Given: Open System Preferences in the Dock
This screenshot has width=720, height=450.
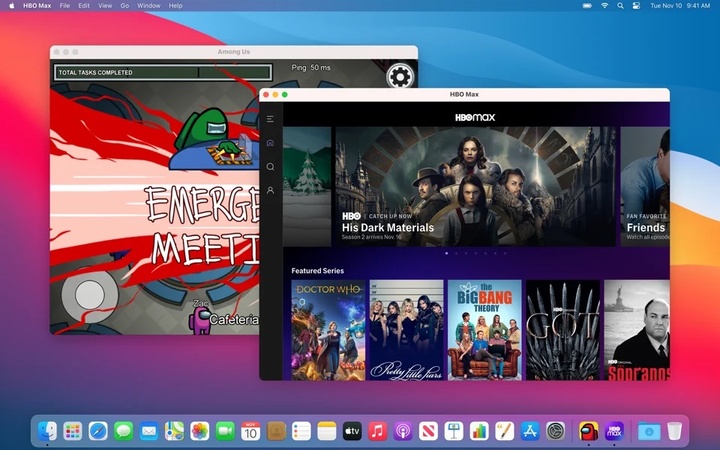Looking at the screenshot, I should click(556, 431).
